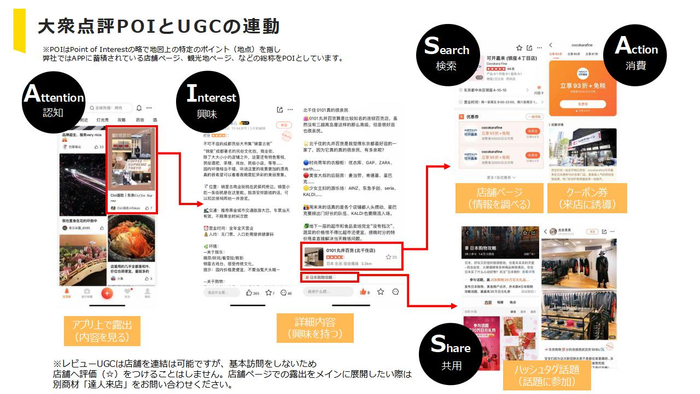This screenshot has width=700, height=394.
Task: Open the more menu beside the notification bell
Action: (x=149, y=108)
